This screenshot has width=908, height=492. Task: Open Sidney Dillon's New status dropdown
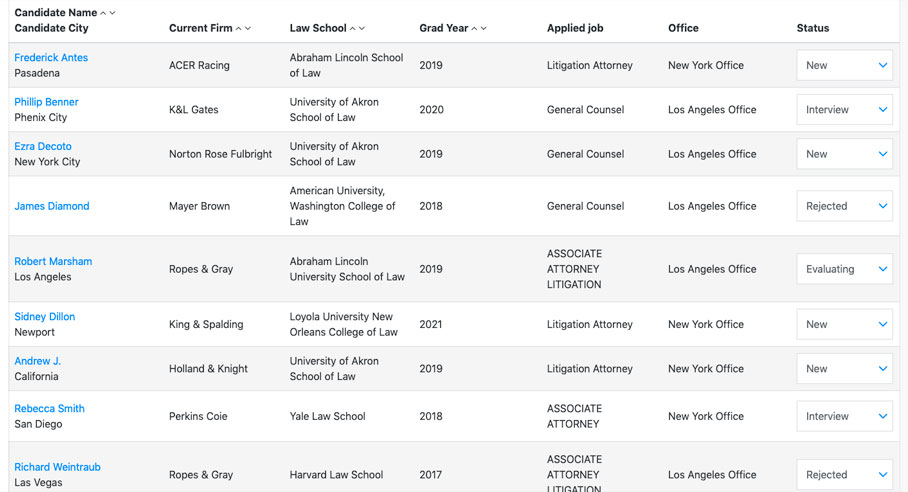(x=844, y=324)
